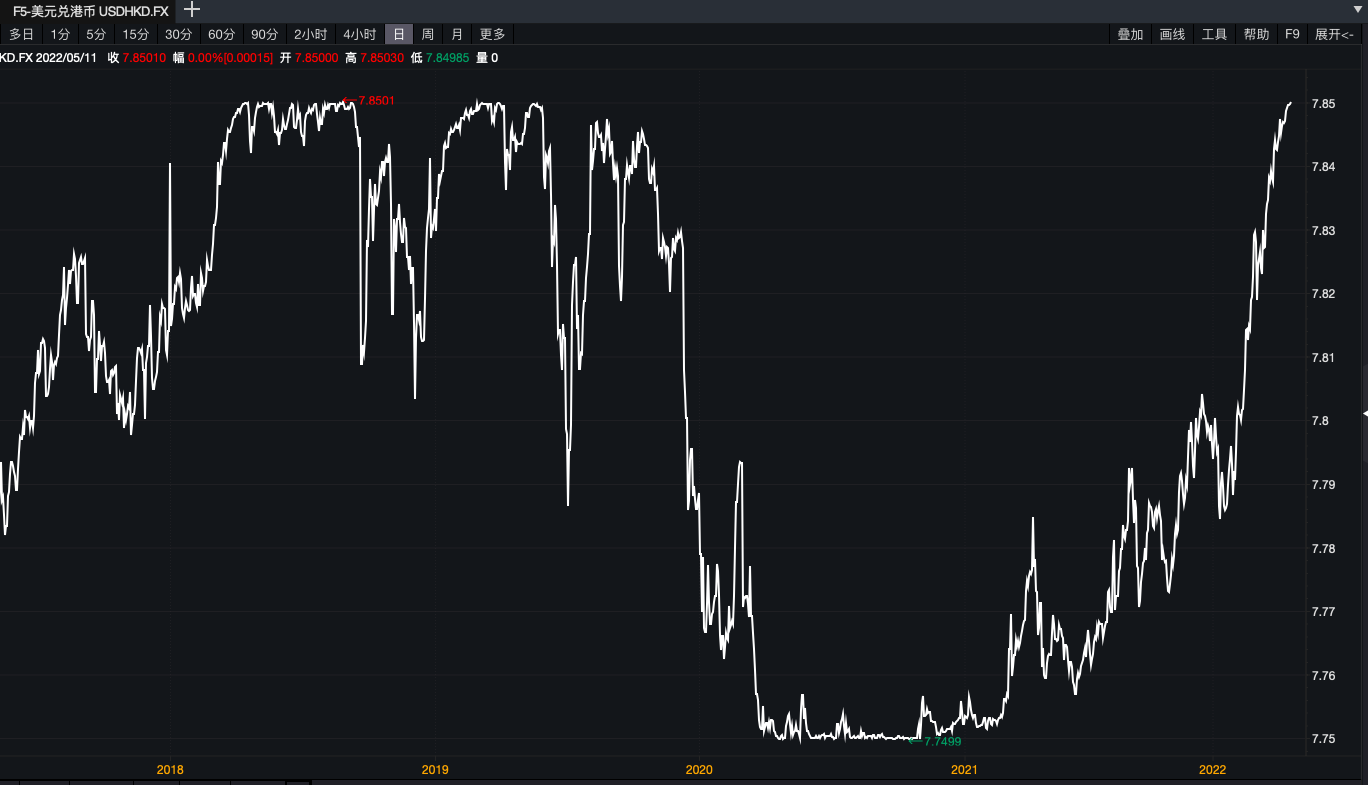The height and width of the screenshot is (785, 1368).
Task: Choose the 2小时 interval
Action: click(310, 34)
